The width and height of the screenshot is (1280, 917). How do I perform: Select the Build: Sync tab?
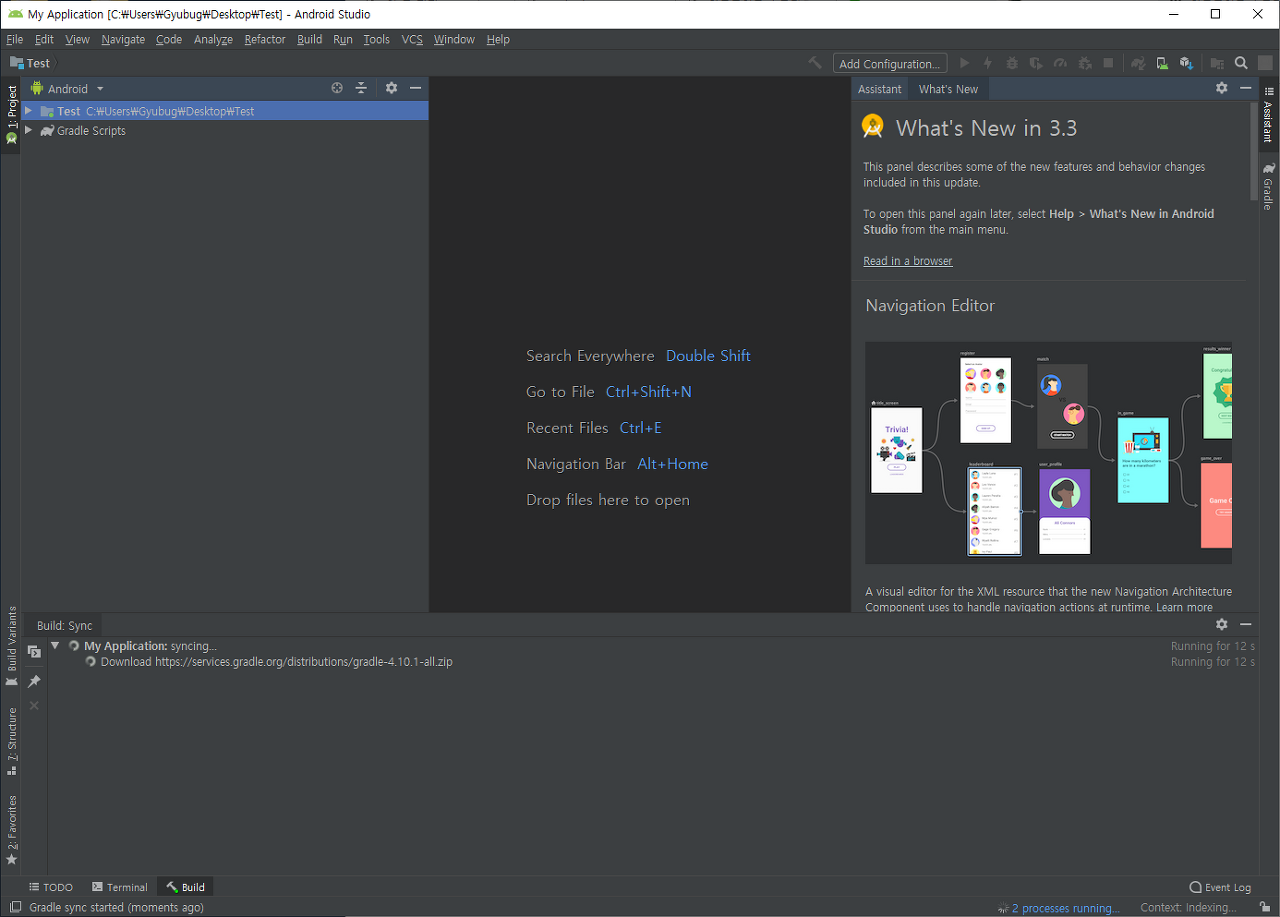coord(65,625)
